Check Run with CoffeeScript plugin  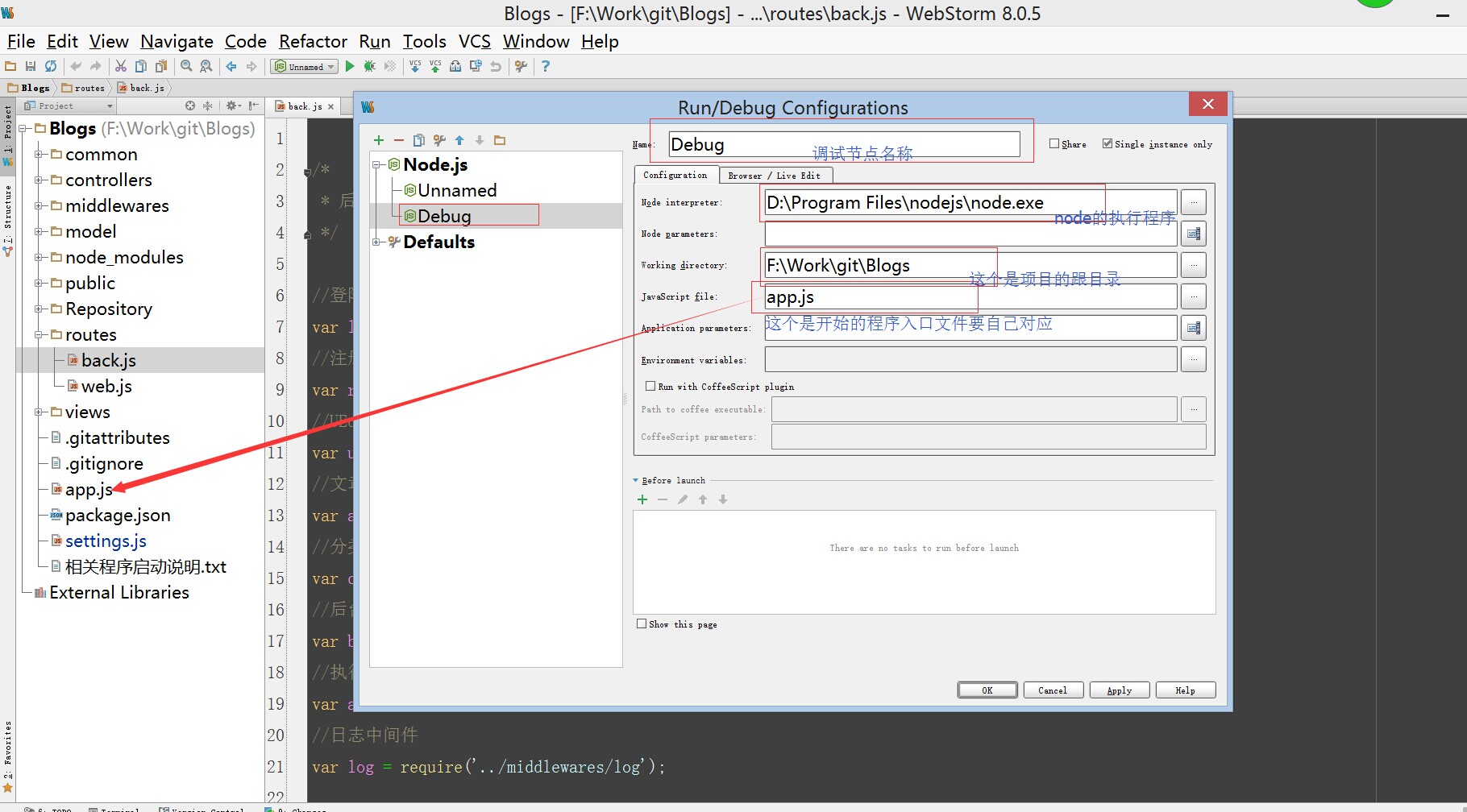click(650, 387)
